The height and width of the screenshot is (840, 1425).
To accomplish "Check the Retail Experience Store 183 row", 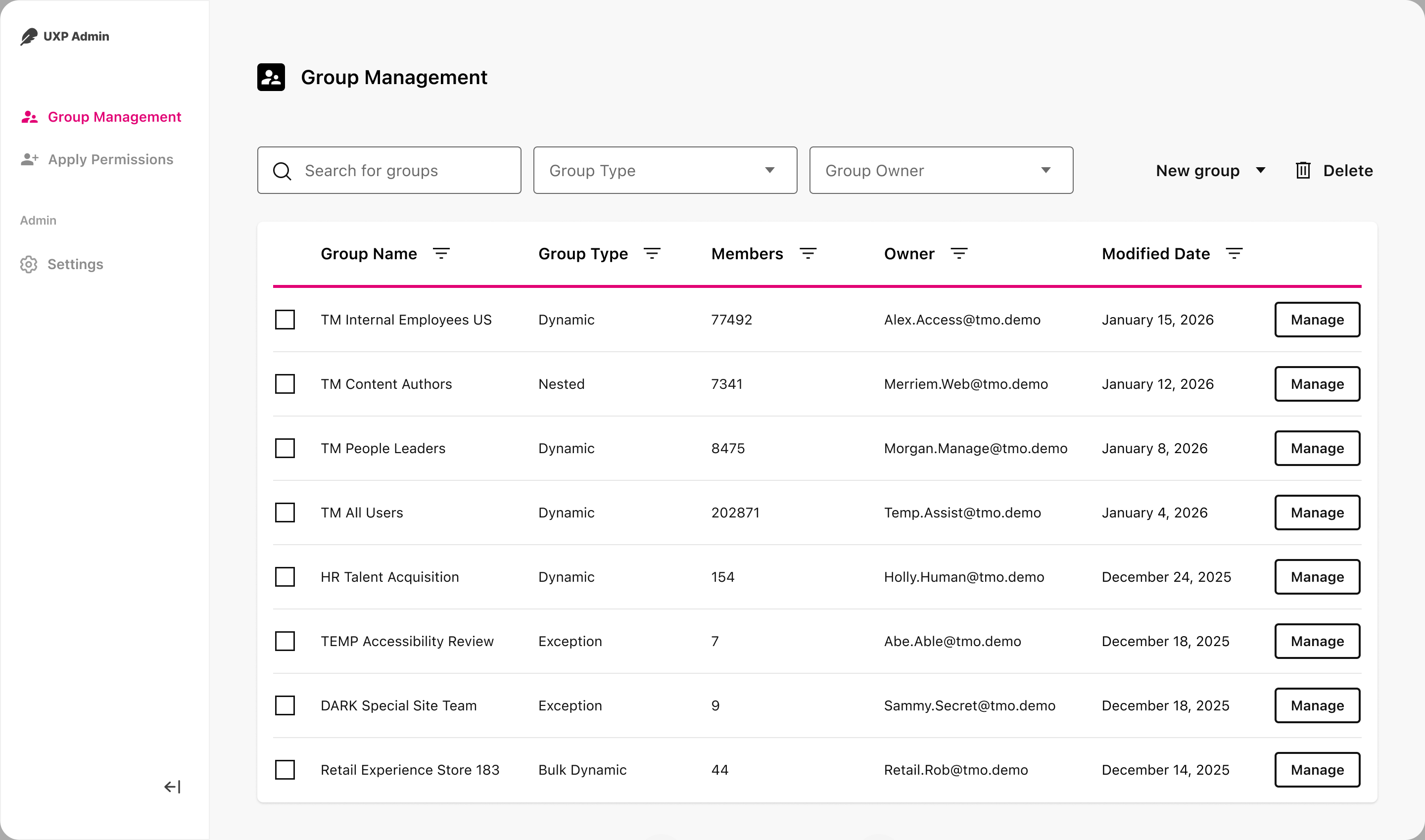I will coord(285,770).
